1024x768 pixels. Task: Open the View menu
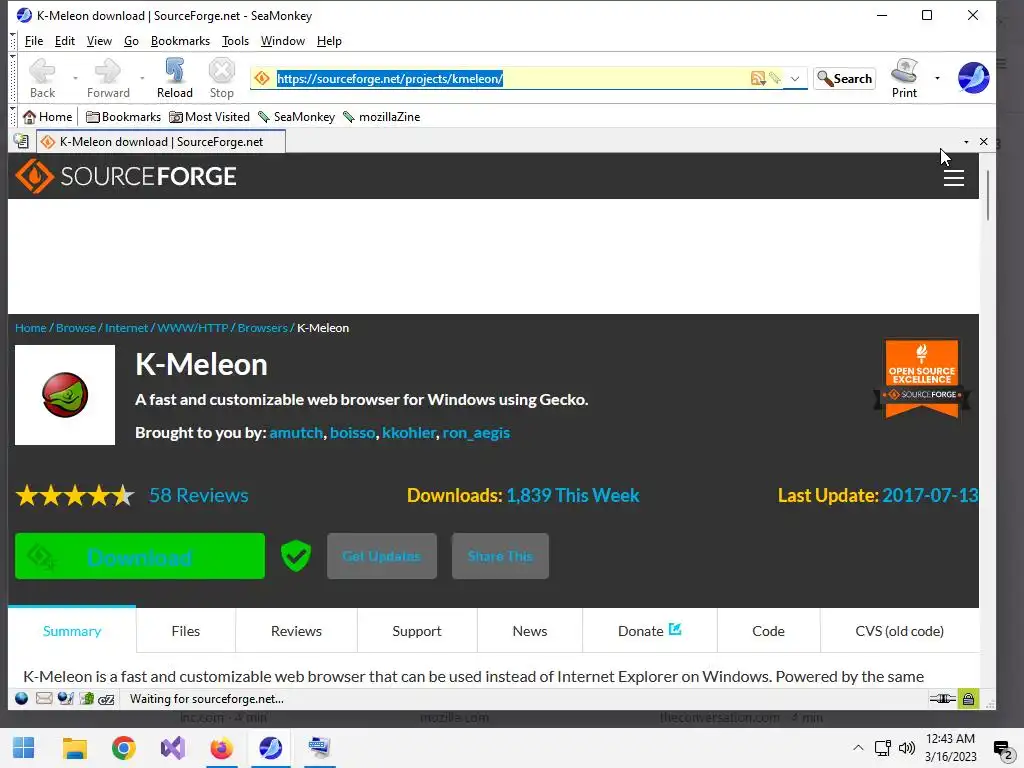point(99,41)
